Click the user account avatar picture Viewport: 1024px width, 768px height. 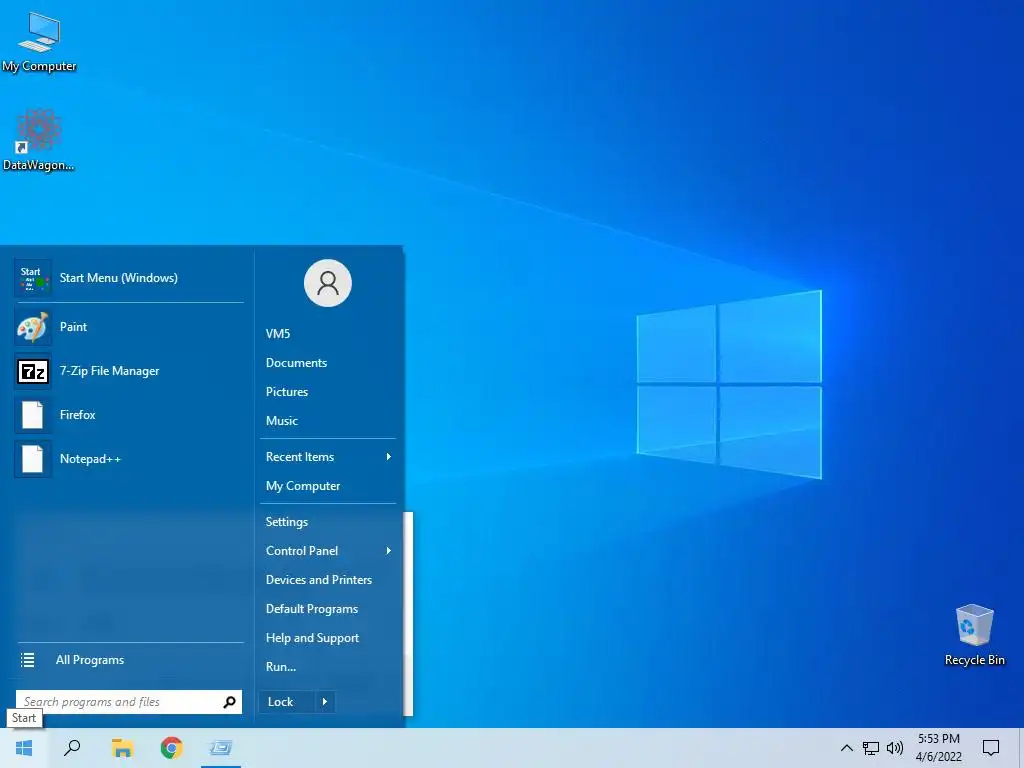(x=328, y=283)
